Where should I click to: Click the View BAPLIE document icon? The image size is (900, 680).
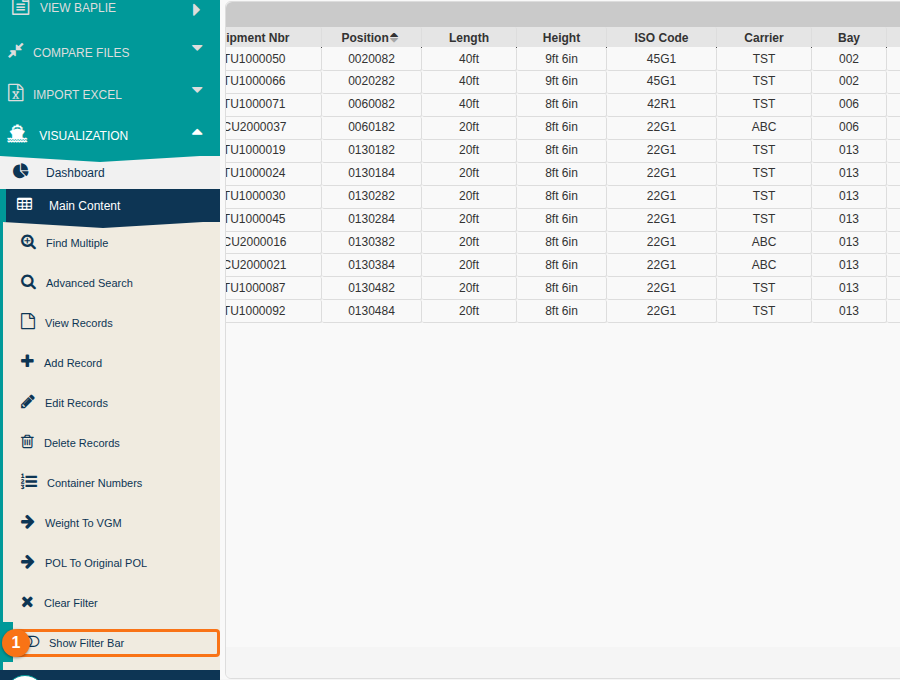coord(20,7)
